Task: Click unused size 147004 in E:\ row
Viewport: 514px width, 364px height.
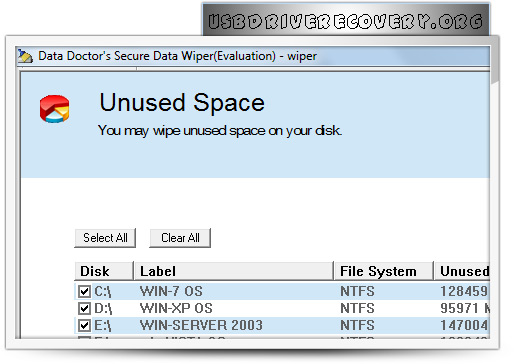Action: (x=465, y=325)
